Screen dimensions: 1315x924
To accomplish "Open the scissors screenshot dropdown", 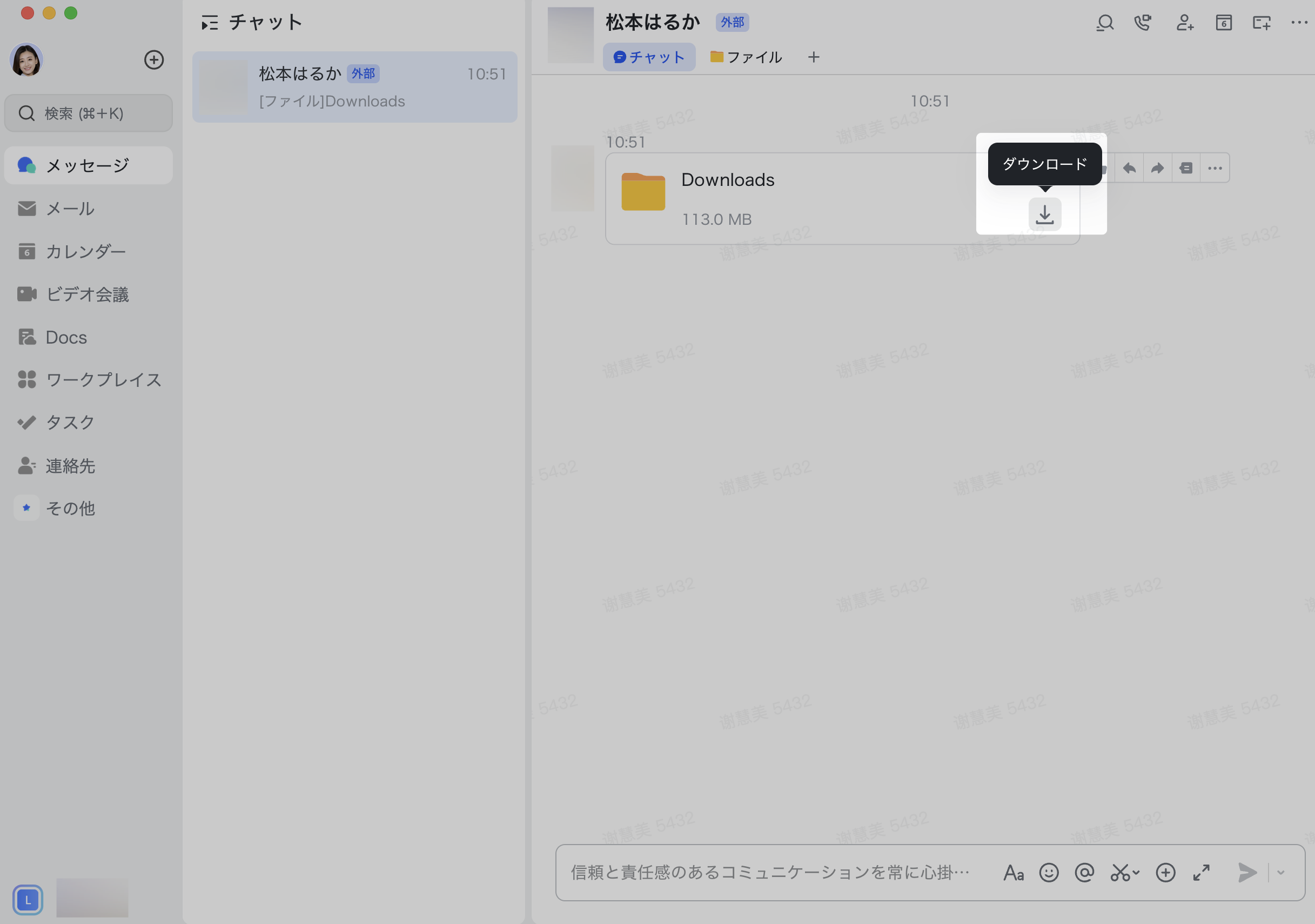I will [x=1136, y=873].
